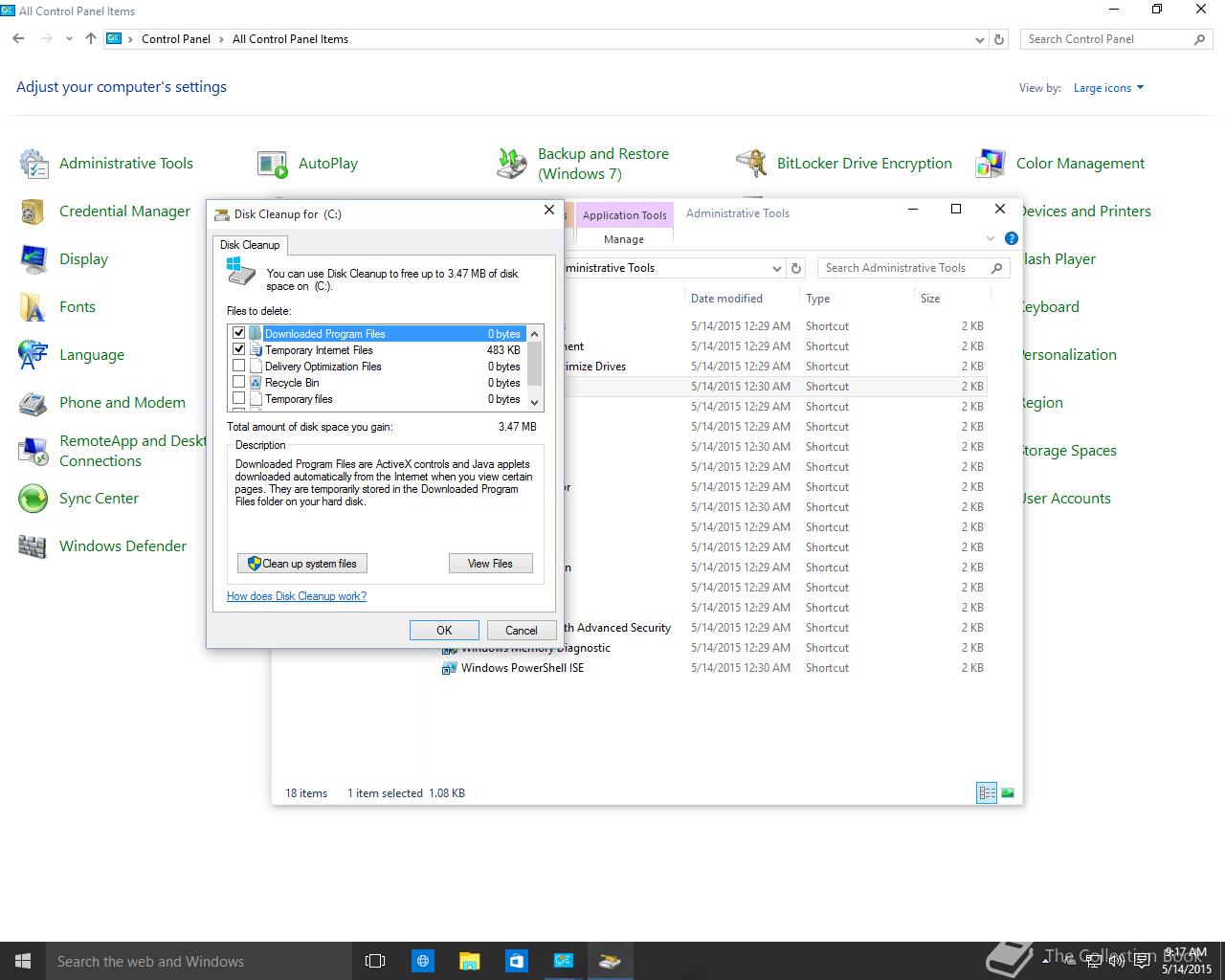Image resolution: width=1225 pixels, height=980 pixels.
Task: Open Phone and Modem
Action: [102, 403]
